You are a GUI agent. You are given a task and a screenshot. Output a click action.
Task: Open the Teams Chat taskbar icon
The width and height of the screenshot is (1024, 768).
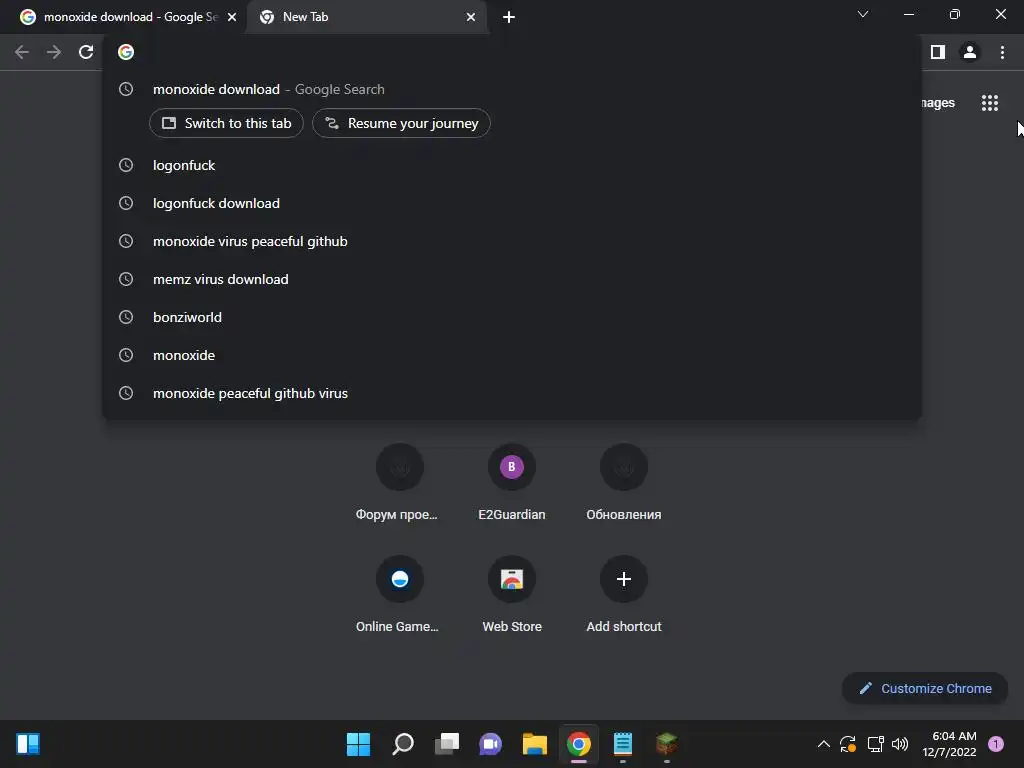(490, 744)
